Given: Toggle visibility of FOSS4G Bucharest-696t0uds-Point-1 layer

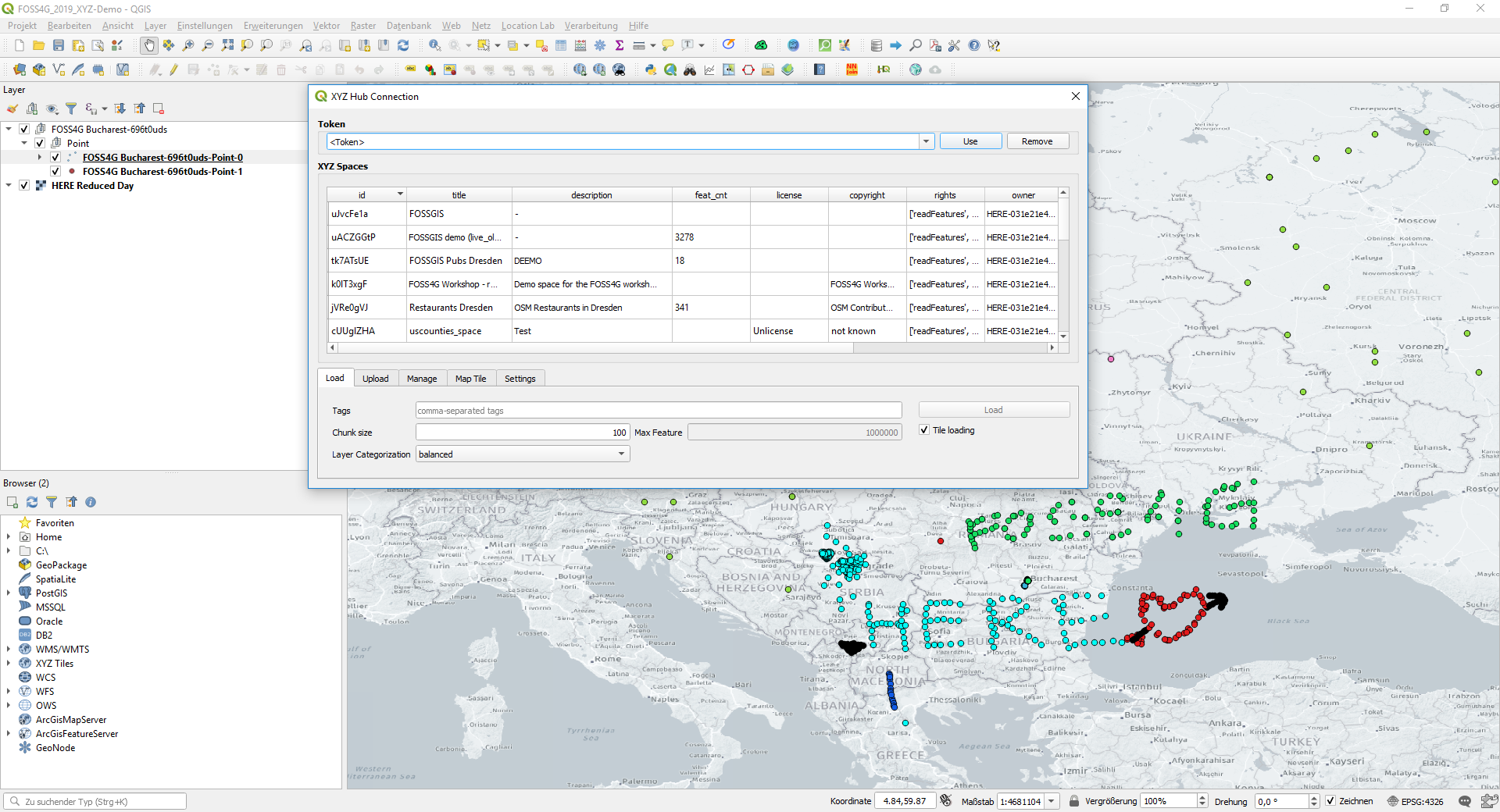Looking at the screenshot, I should [x=55, y=171].
